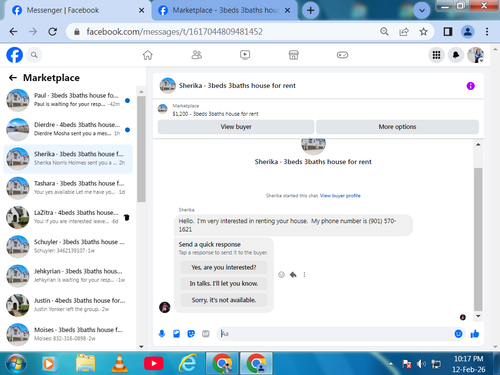Open the Marketplace storefront icon

(x=294, y=55)
